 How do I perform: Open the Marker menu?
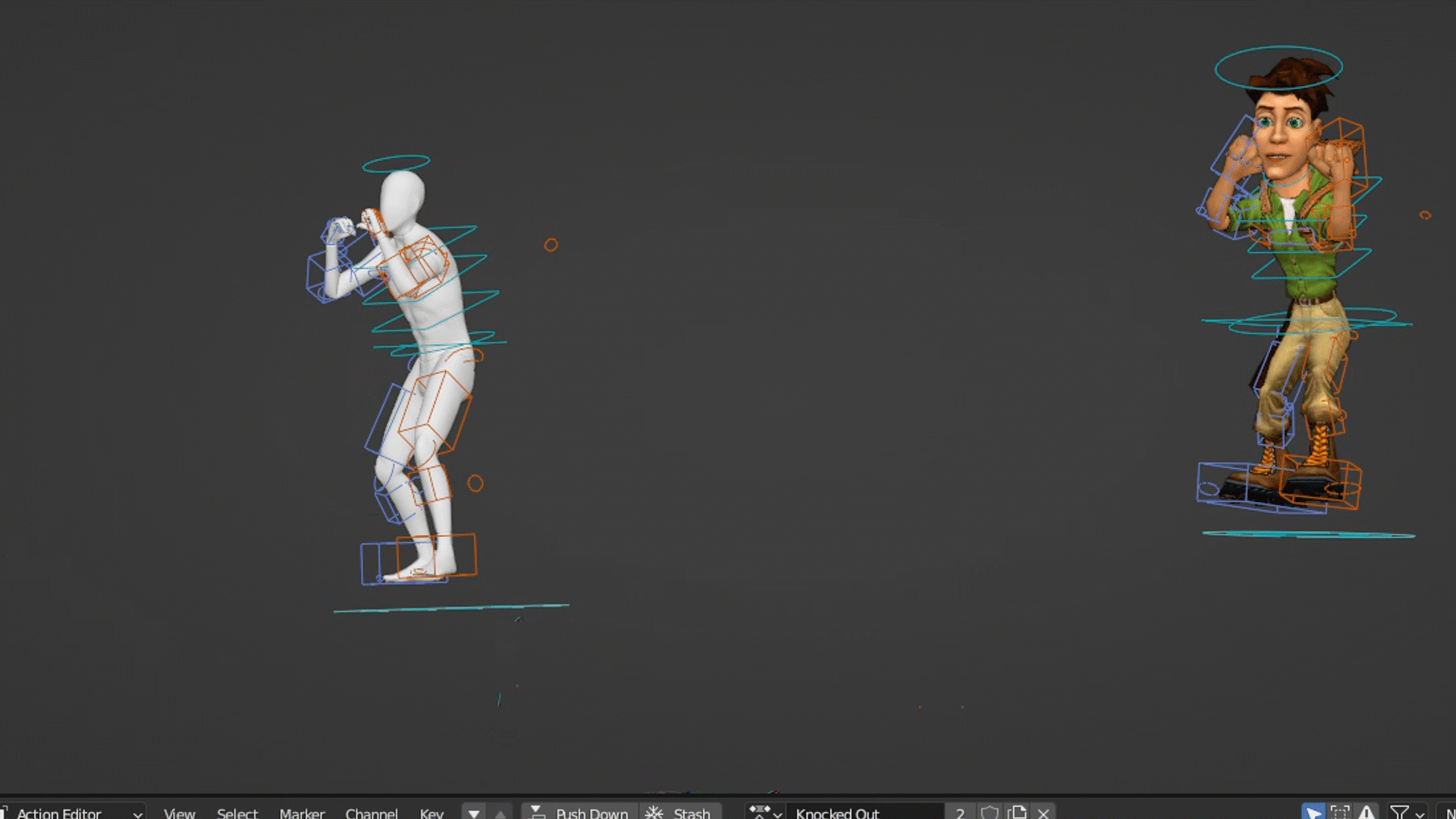pyautogui.click(x=302, y=813)
